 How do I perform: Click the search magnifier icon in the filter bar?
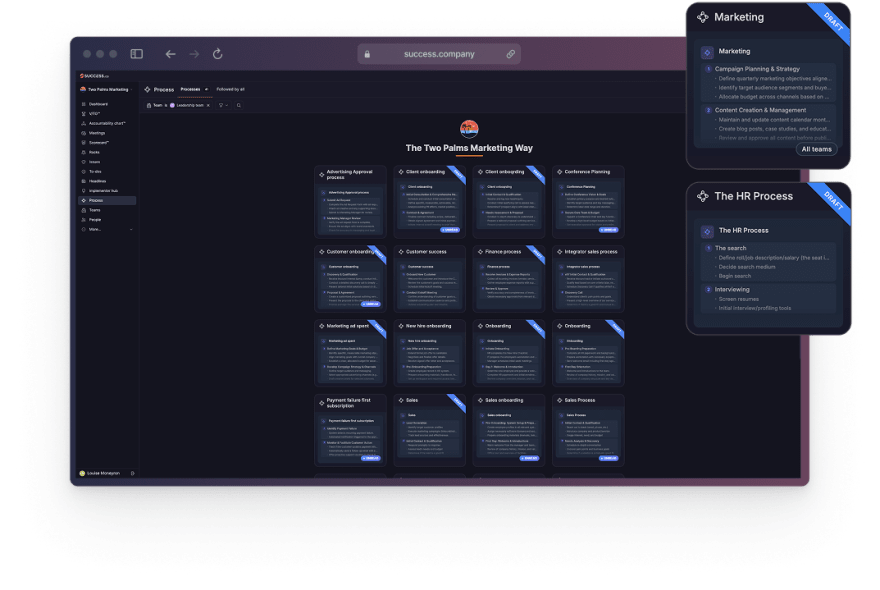coord(239,106)
